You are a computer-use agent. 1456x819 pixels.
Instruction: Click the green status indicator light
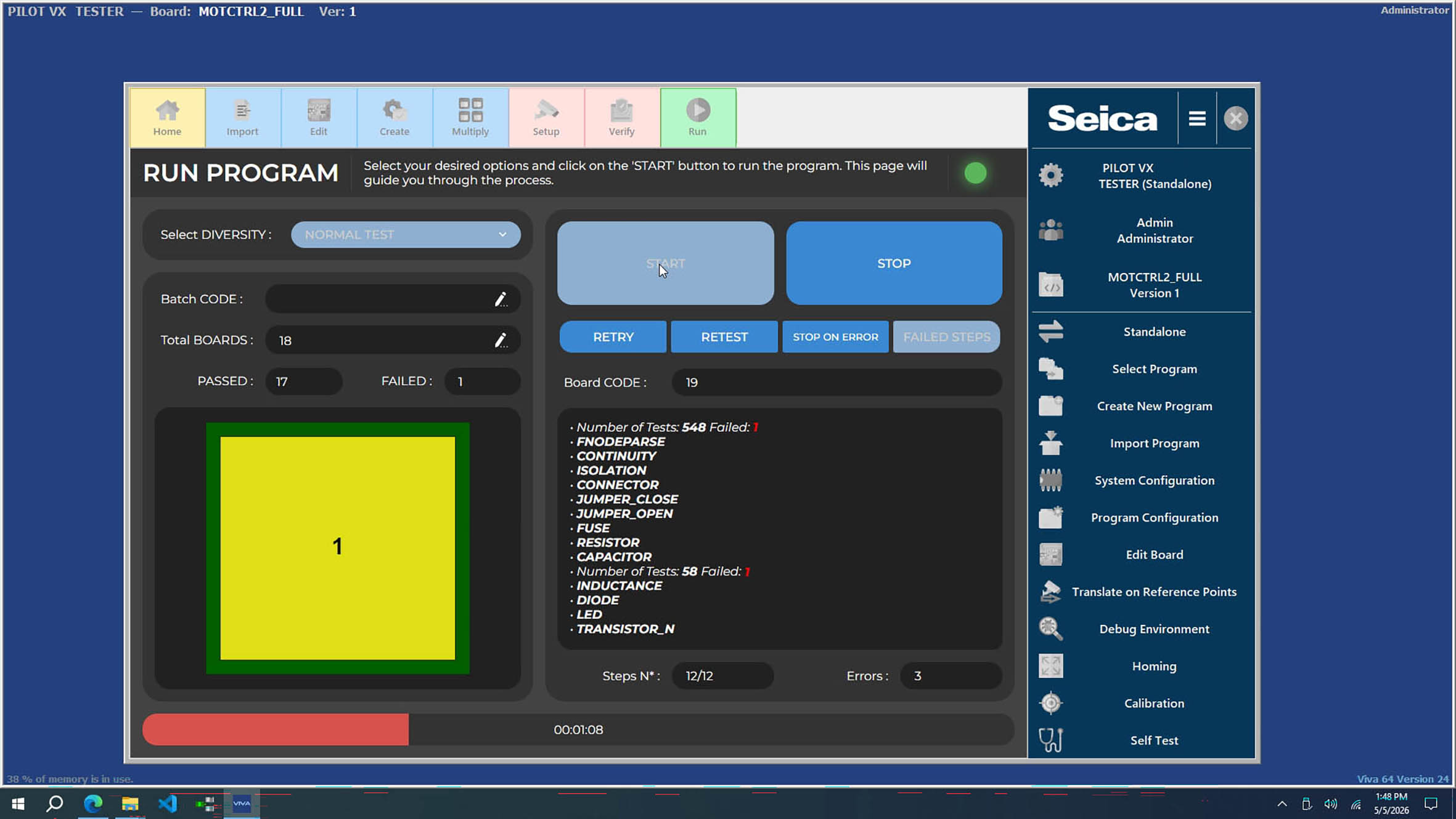point(975,173)
